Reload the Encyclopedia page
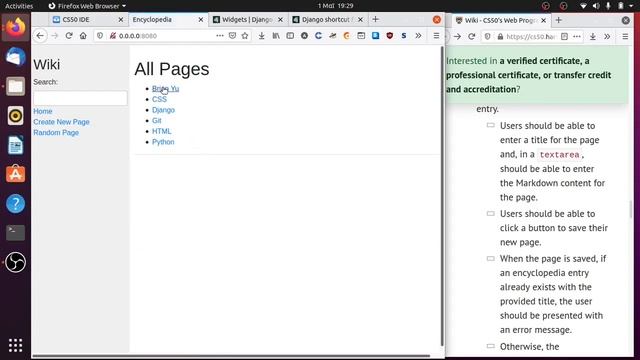 pos(69,36)
